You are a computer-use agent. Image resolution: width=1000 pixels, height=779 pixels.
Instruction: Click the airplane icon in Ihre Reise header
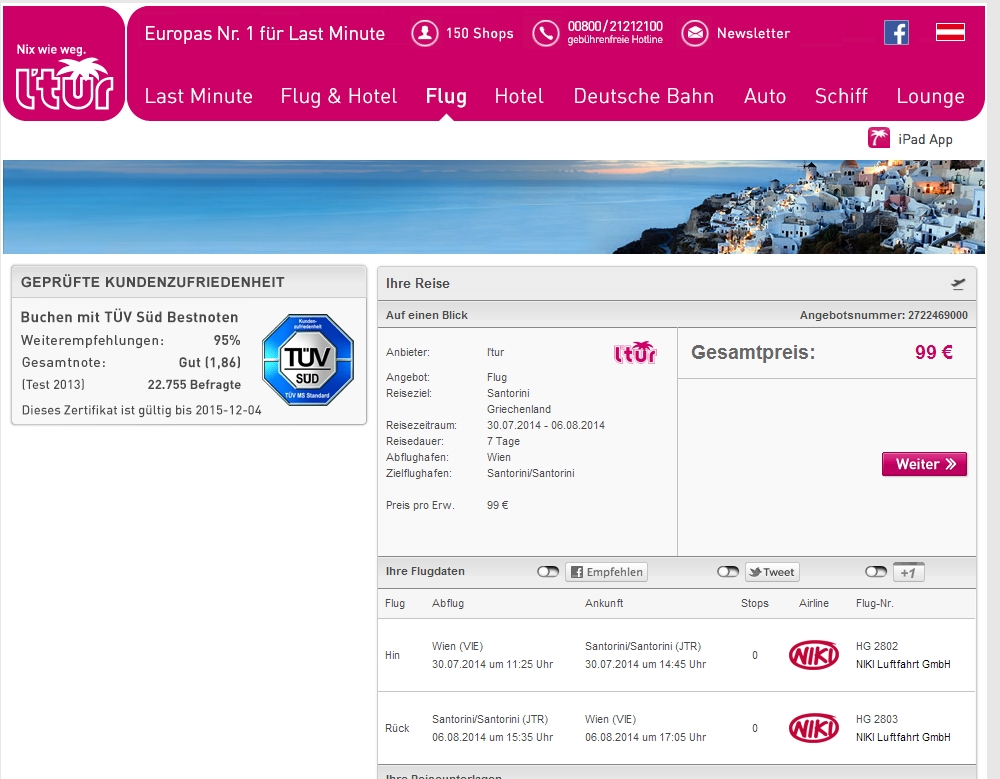click(x=958, y=284)
